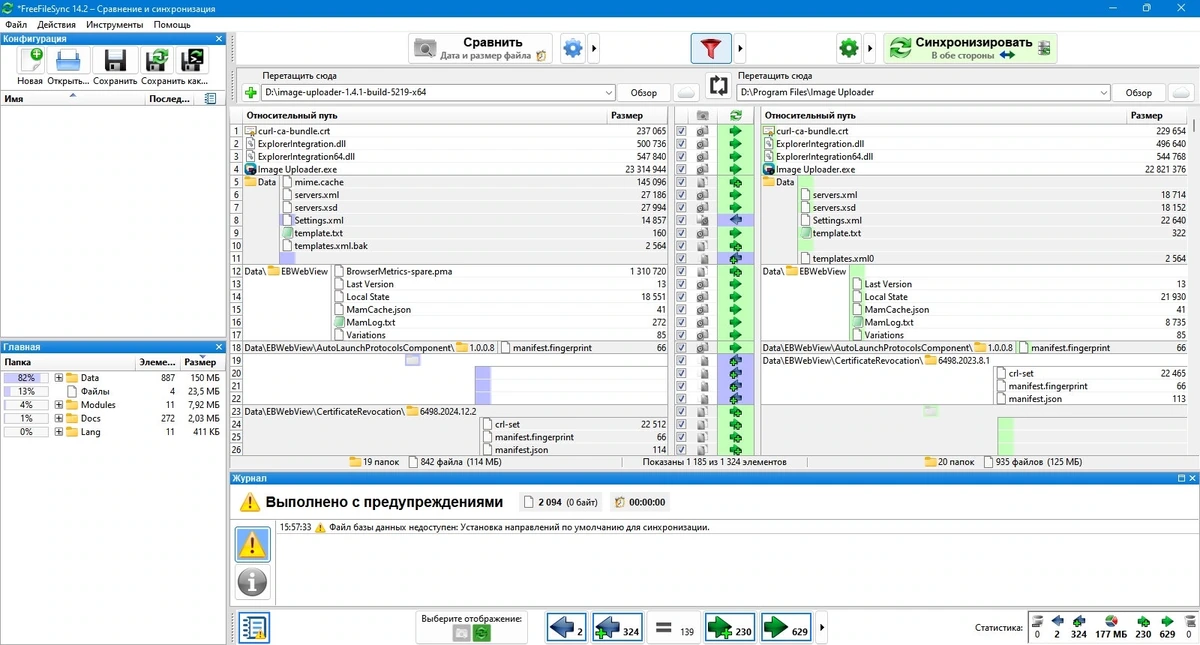
Task: Click Сохранить как with green sync arrows
Action: (x=156, y=61)
